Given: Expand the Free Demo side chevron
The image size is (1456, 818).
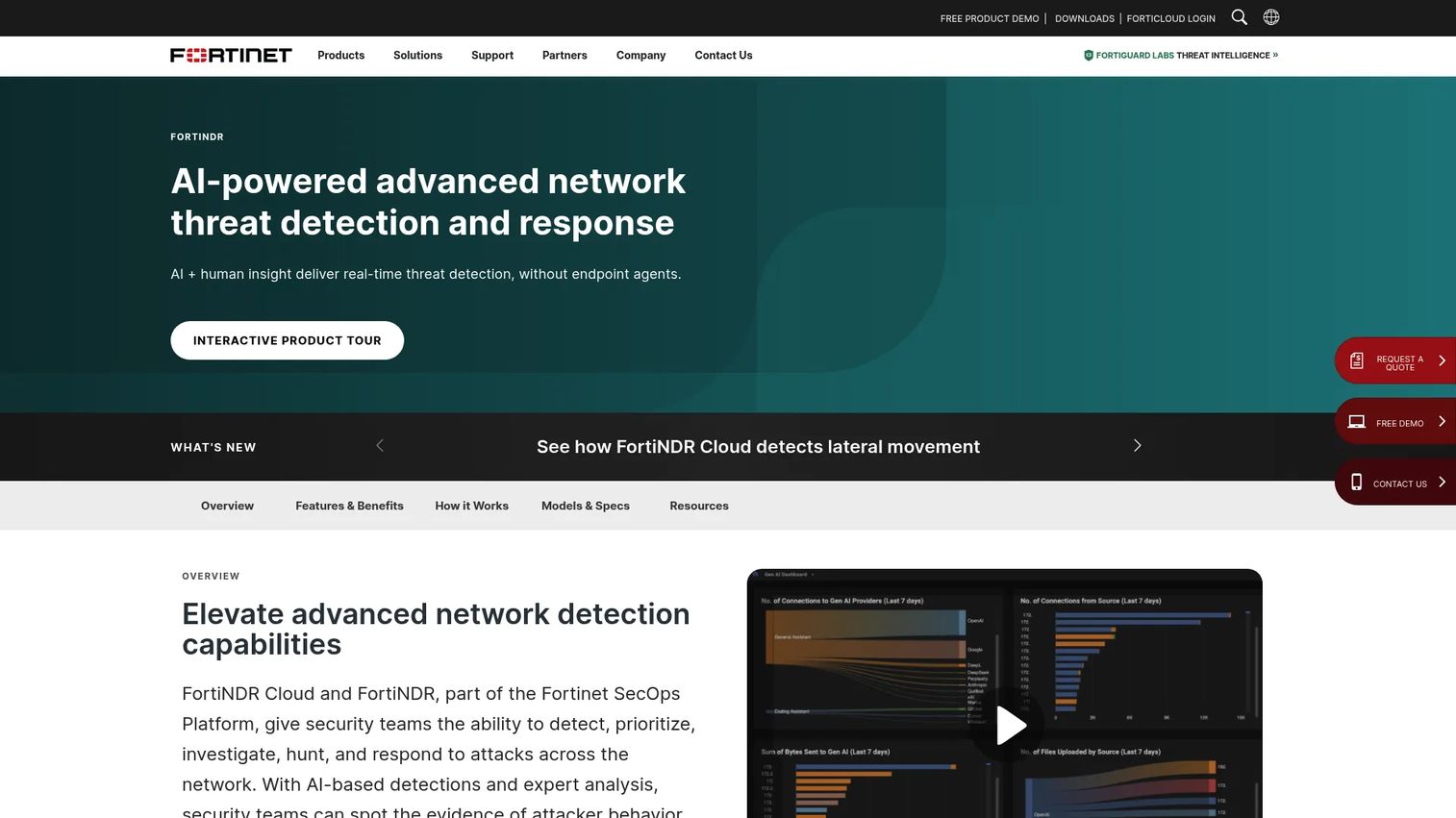Looking at the screenshot, I should (x=1442, y=422).
